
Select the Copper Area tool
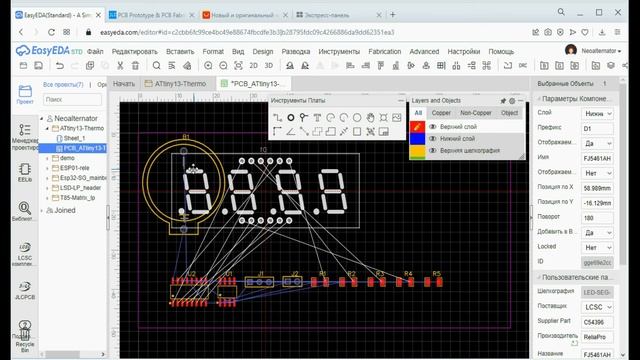317,131
